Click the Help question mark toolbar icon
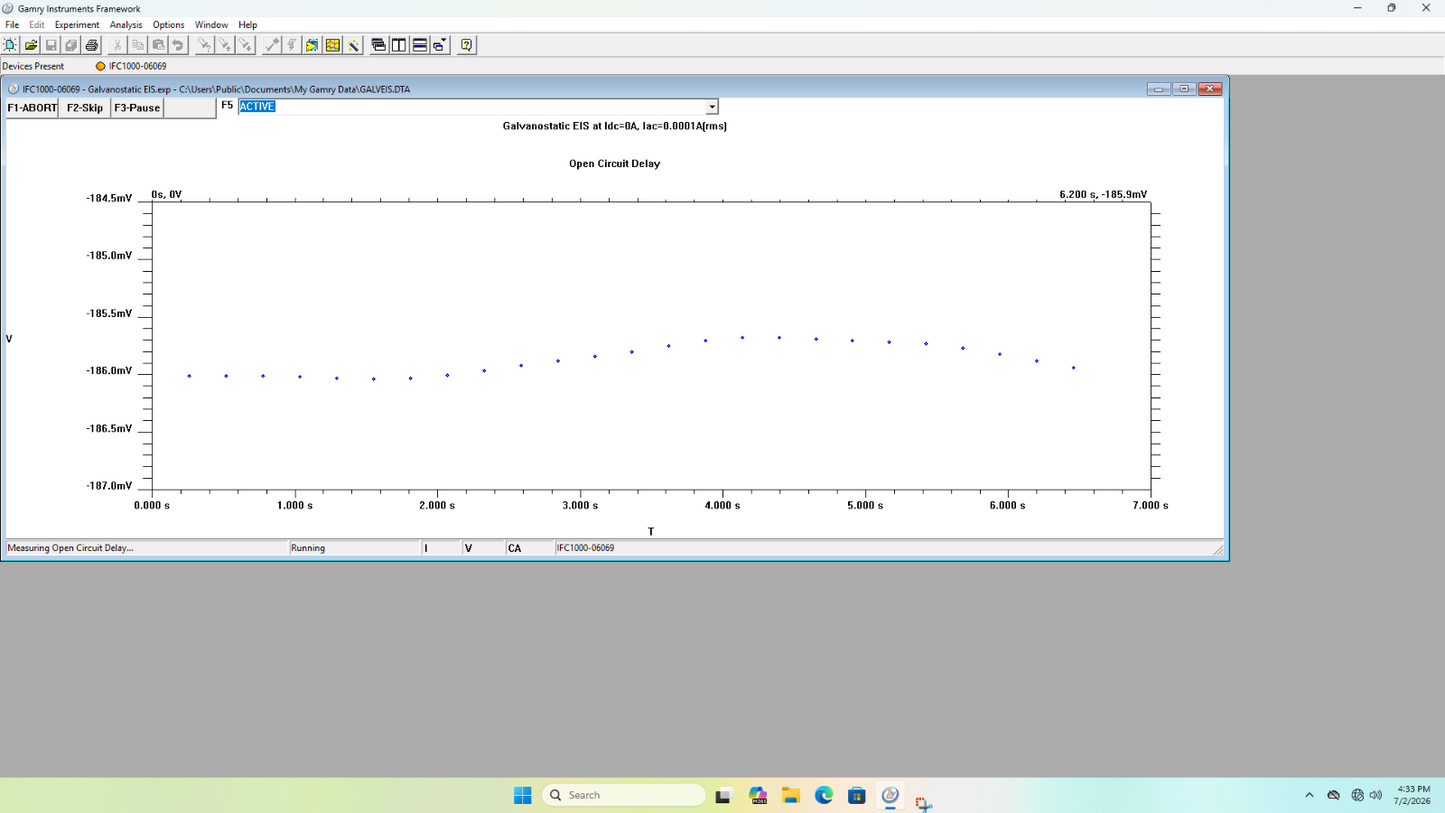 click(x=466, y=45)
